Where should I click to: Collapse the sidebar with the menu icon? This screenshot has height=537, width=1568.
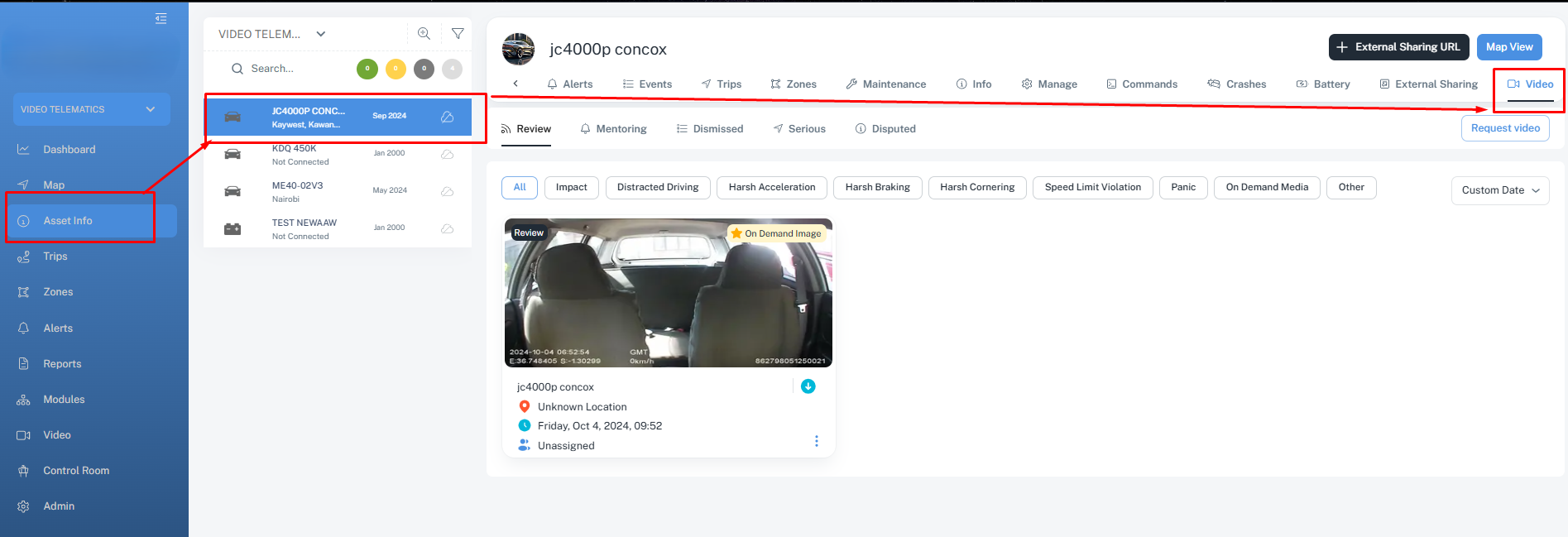coord(161,18)
